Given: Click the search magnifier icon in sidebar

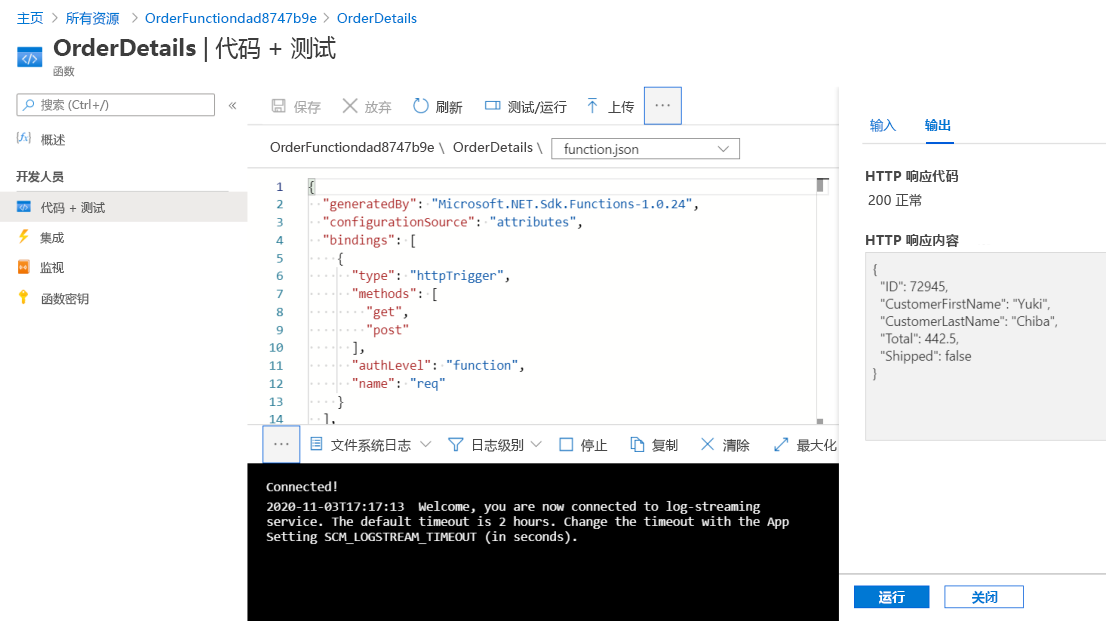Looking at the screenshot, I should (28, 105).
